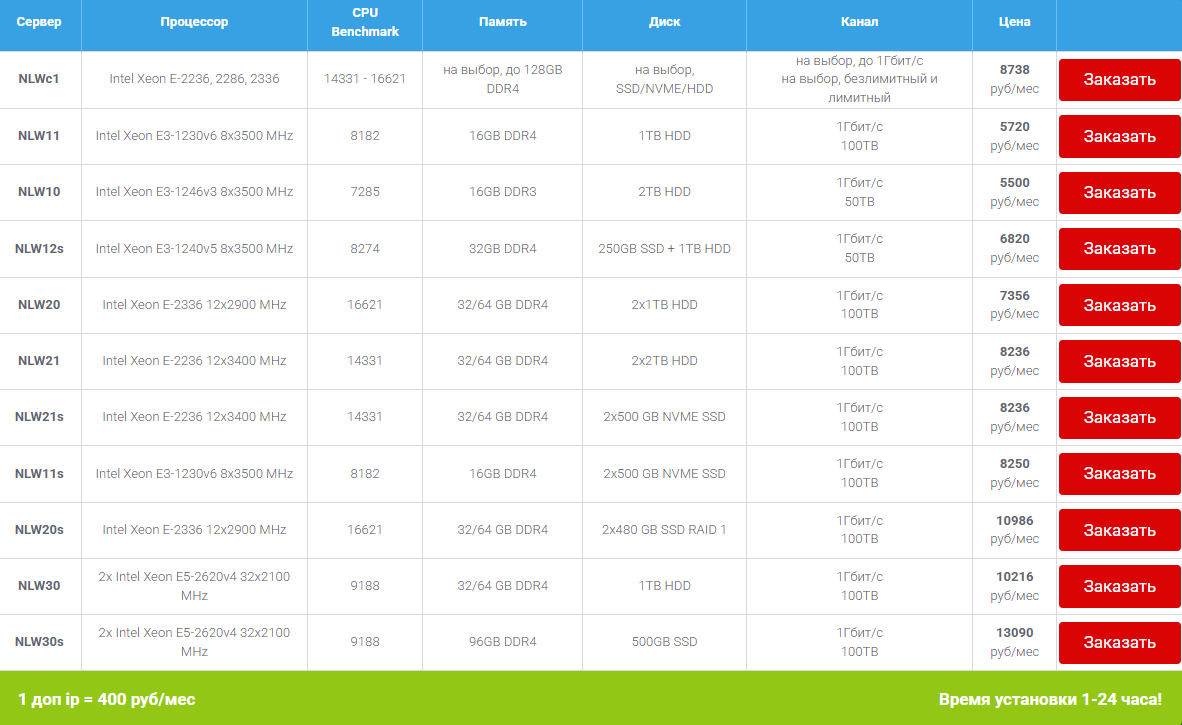Order the NLW30 server
1182x725 pixels.
tap(1119, 586)
